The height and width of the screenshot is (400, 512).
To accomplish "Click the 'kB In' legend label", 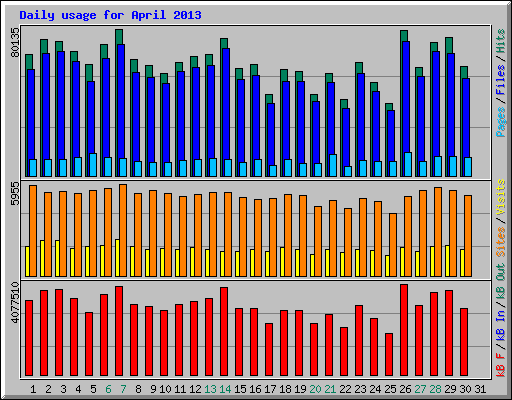I will point(501,325).
